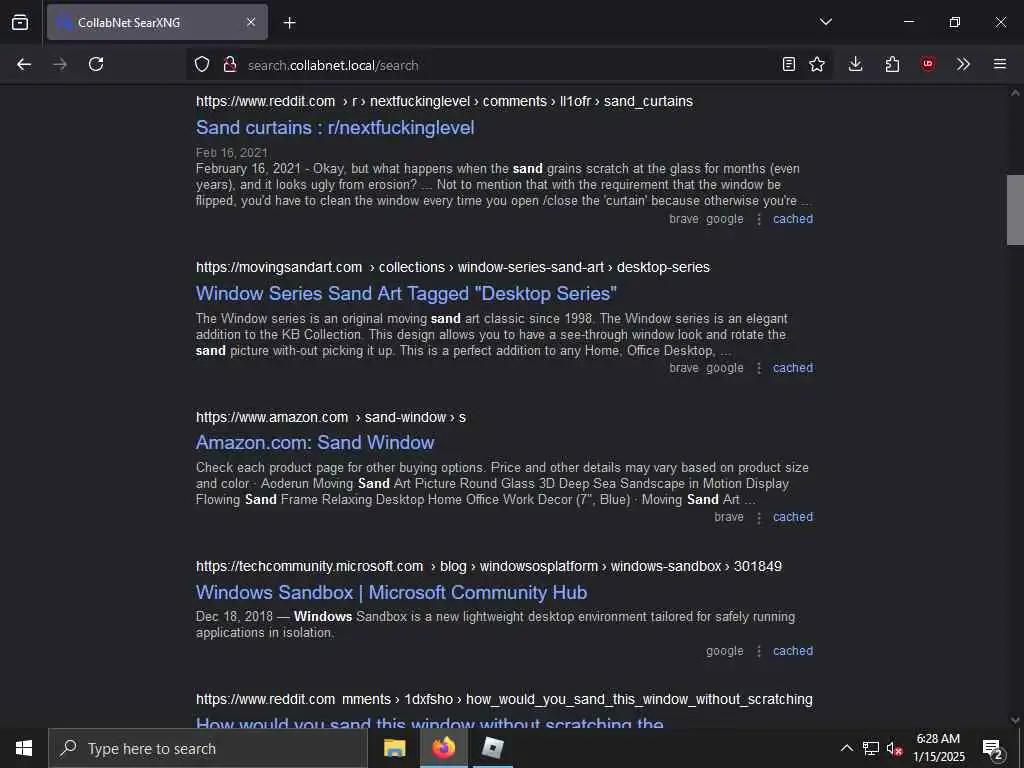Open Roblox app from taskbar

[x=492, y=748]
